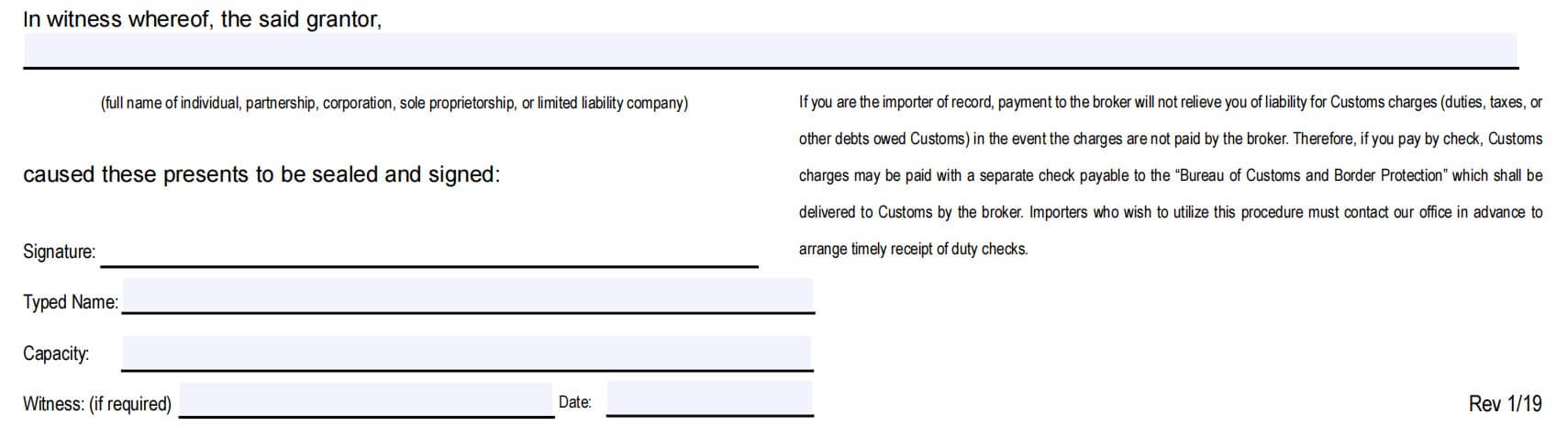Click the Witness (if required) field
Viewport: 1568px width, 448px height.
click(x=366, y=400)
